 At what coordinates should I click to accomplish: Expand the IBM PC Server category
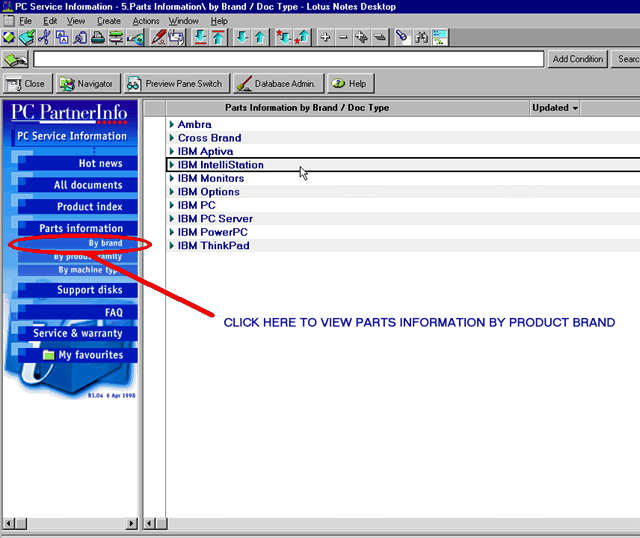click(172, 219)
